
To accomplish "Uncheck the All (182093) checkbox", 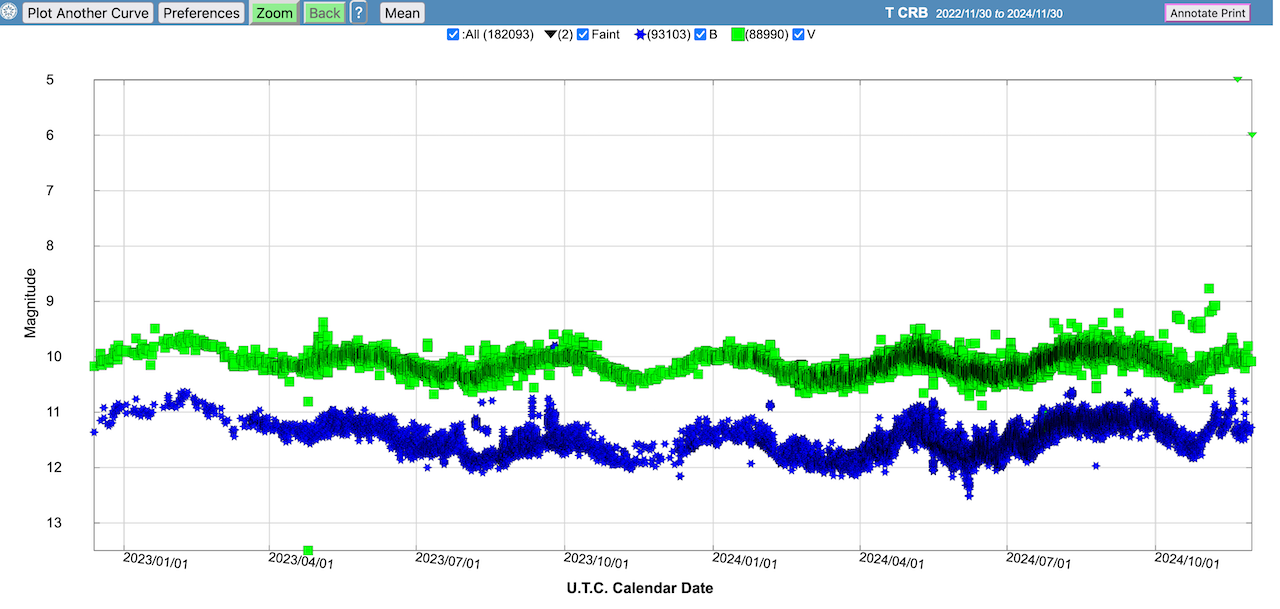I will click(x=453, y=35).
